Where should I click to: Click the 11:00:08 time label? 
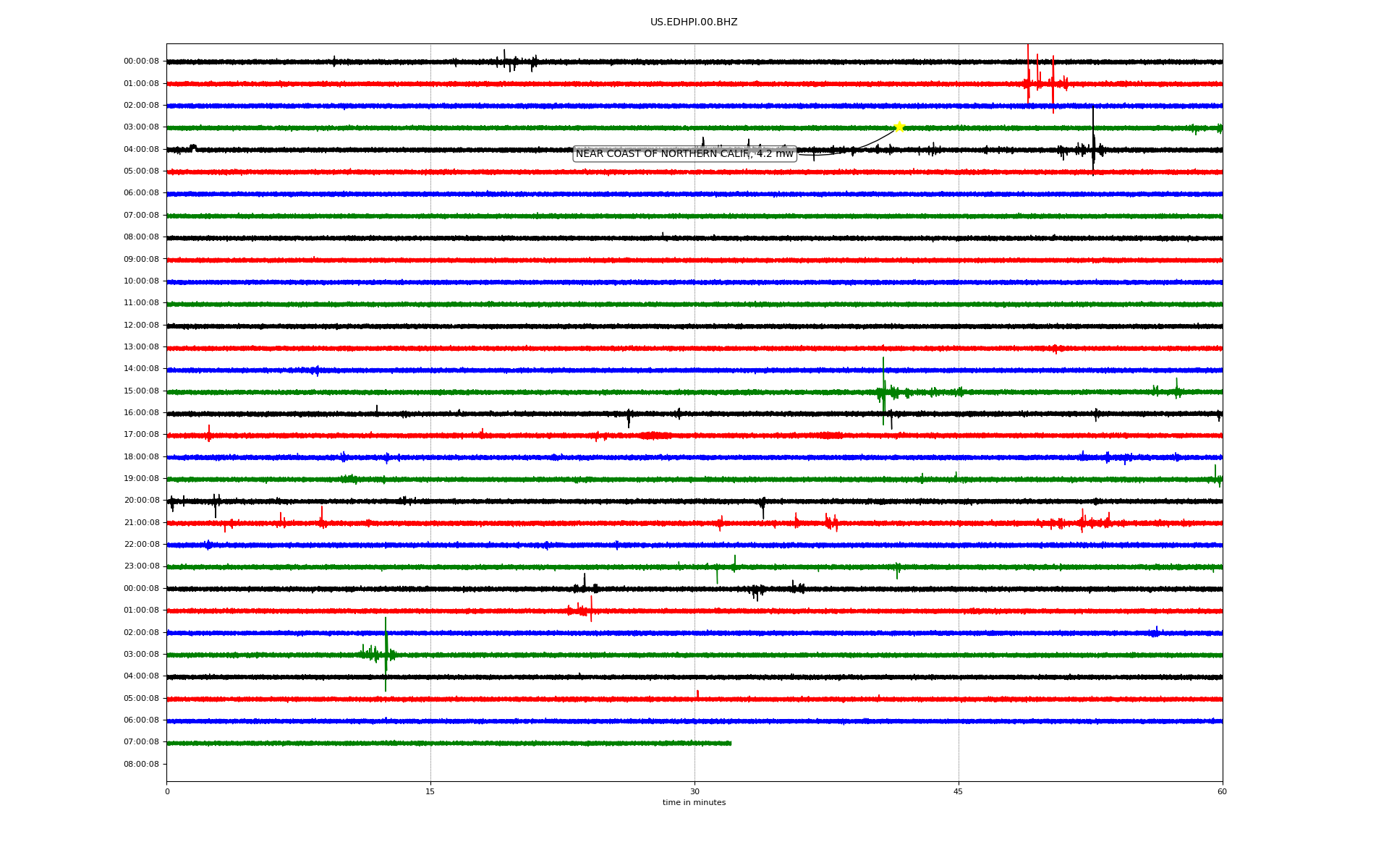point(141,303)
